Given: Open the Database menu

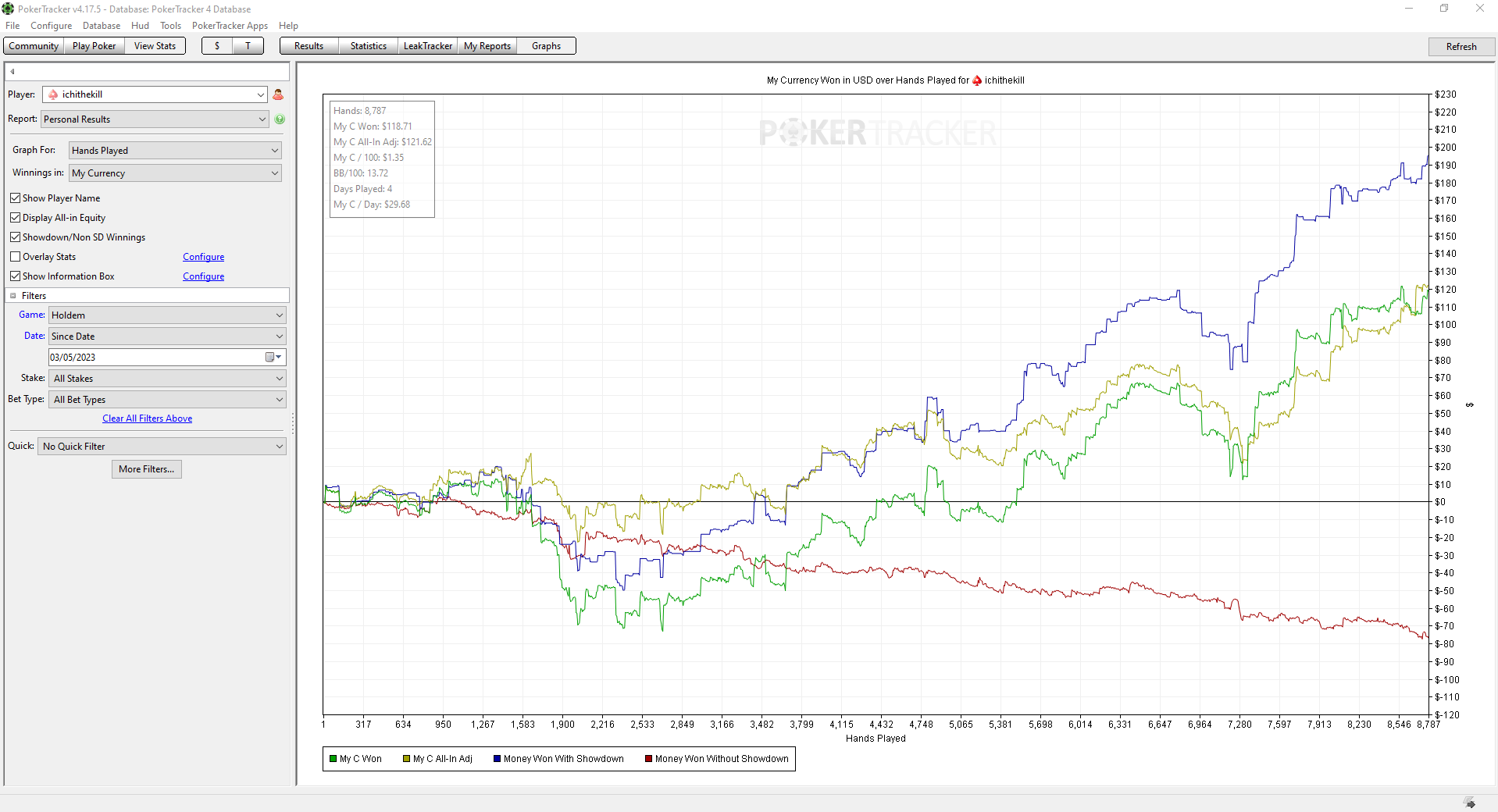Looking at the screenshot, I should coord(102,26).
